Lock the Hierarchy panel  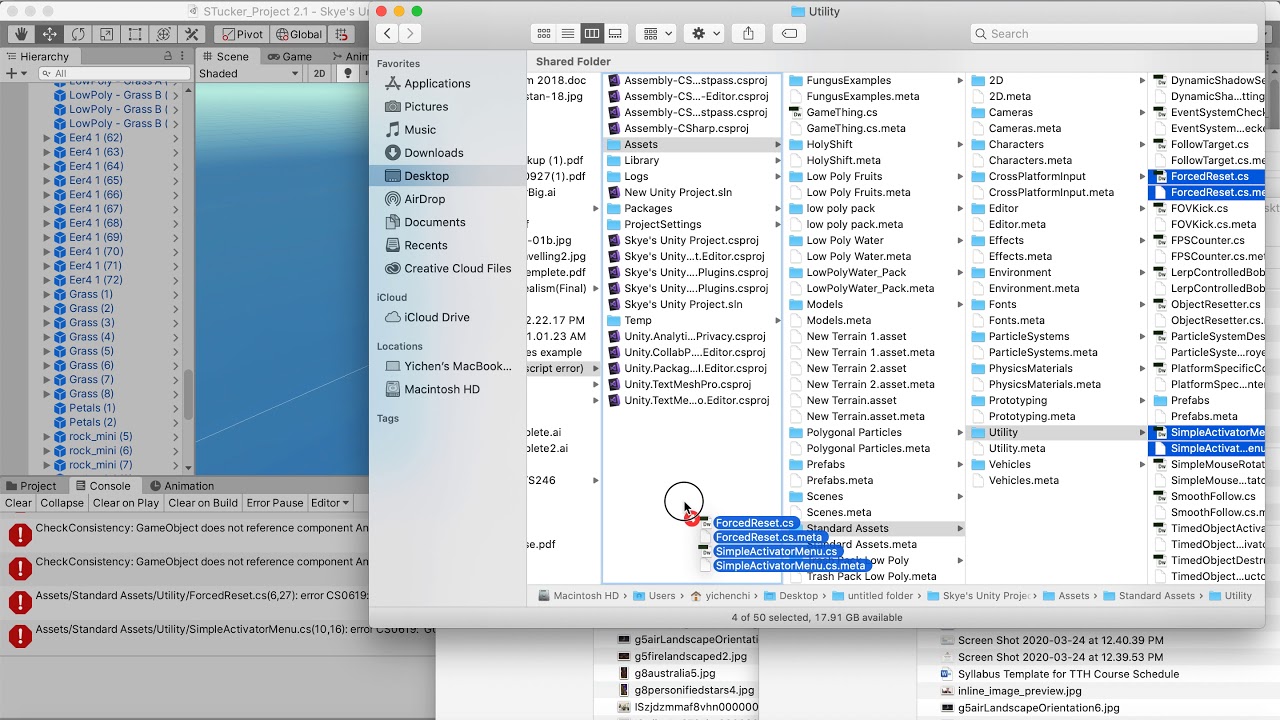click(167, 57)
